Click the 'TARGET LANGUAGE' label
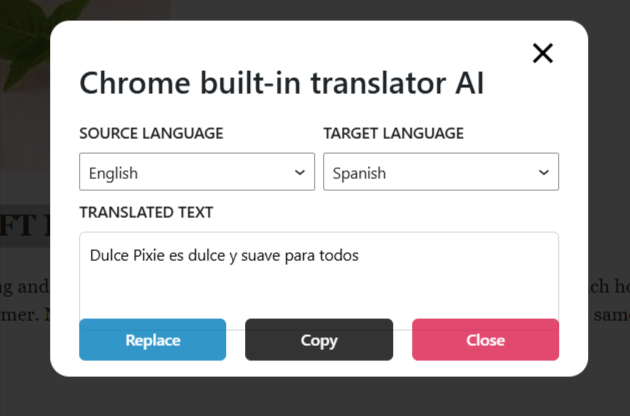The width and height of the screenshot is (630, 416). 393,133
